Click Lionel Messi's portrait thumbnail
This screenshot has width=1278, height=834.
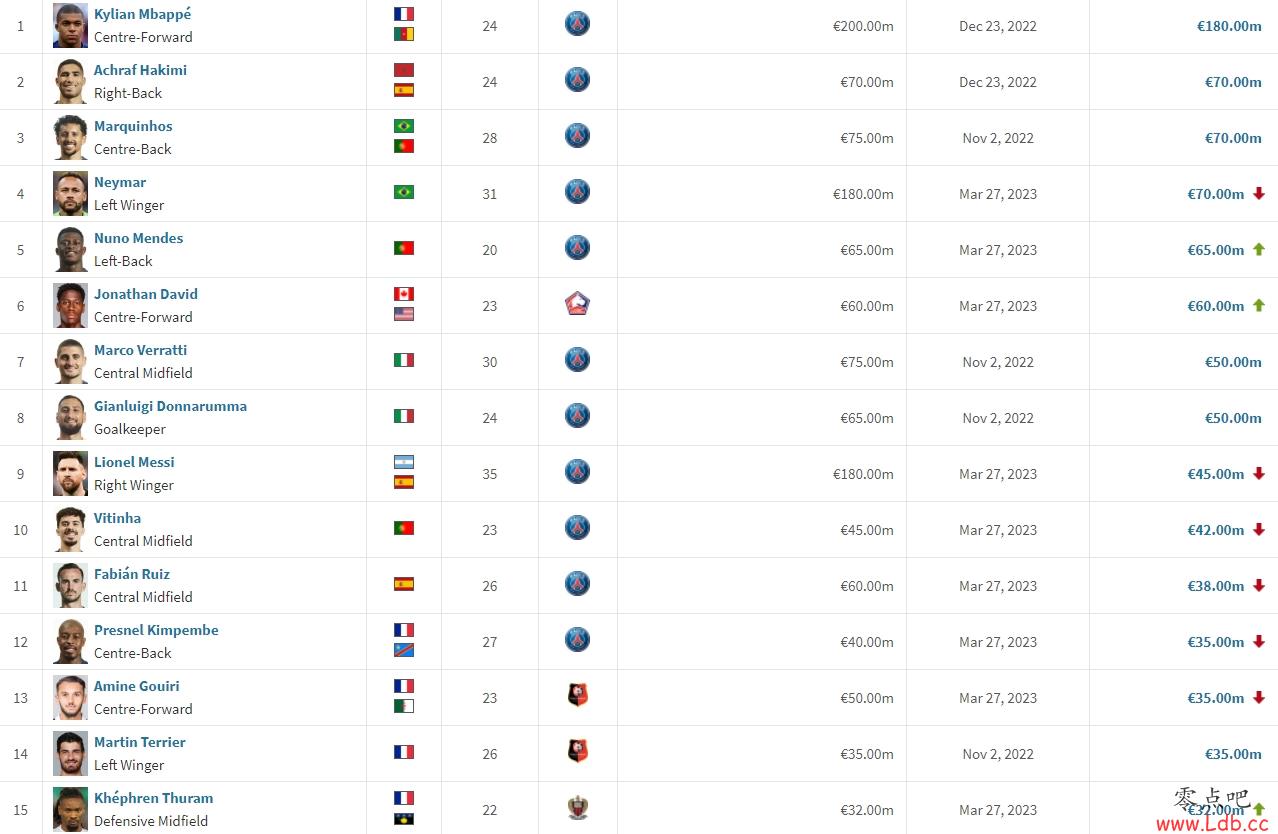click(70, 473)
